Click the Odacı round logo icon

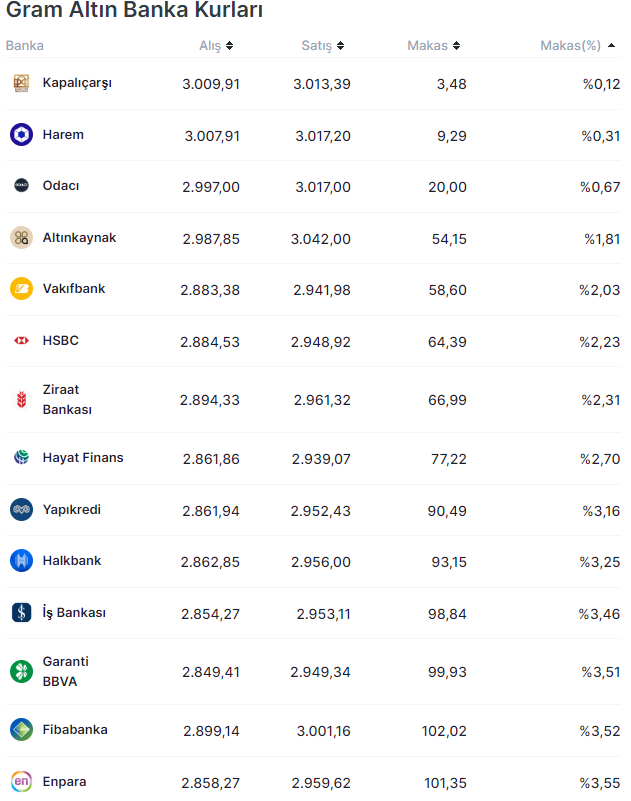(x=21, y=186)
